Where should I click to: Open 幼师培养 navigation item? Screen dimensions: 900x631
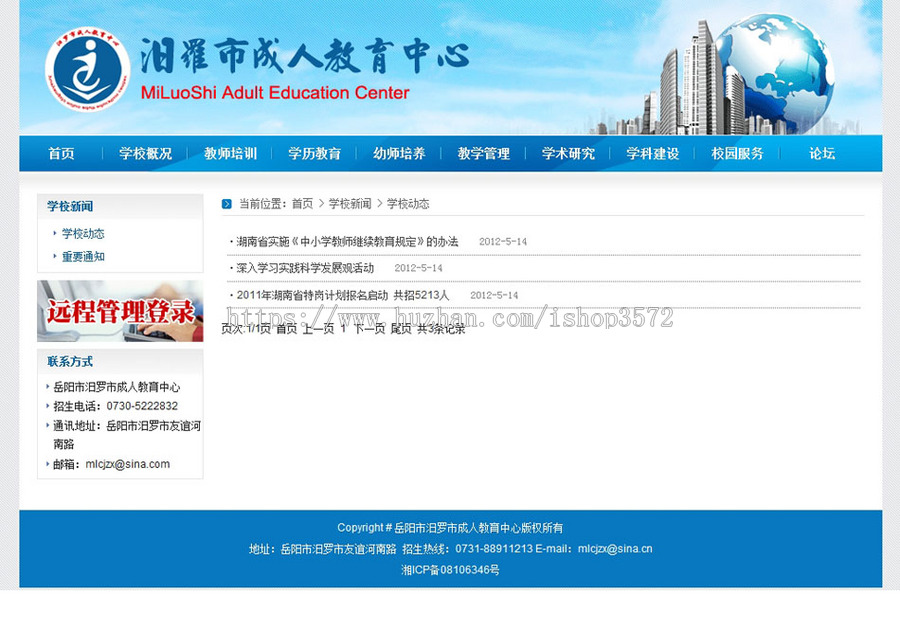click(399, 153)
